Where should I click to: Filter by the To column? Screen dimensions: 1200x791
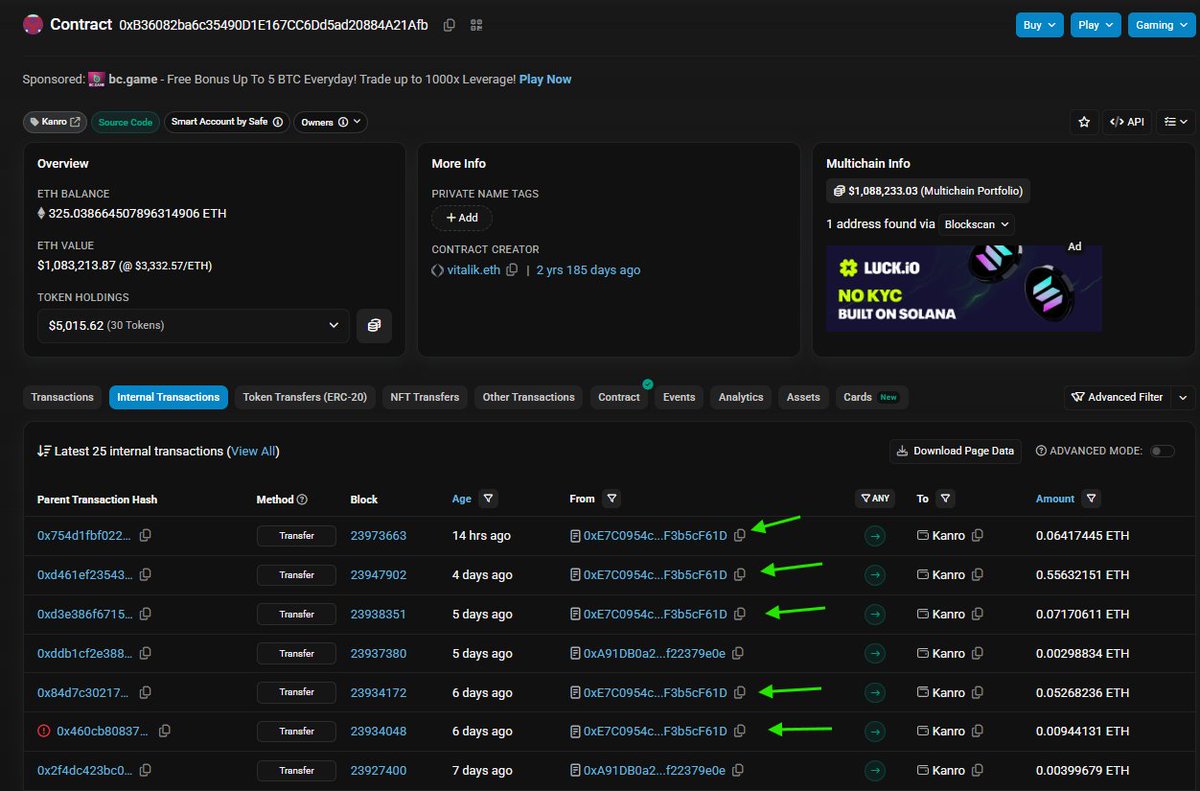pyautogui.click(x=946, y=498)
